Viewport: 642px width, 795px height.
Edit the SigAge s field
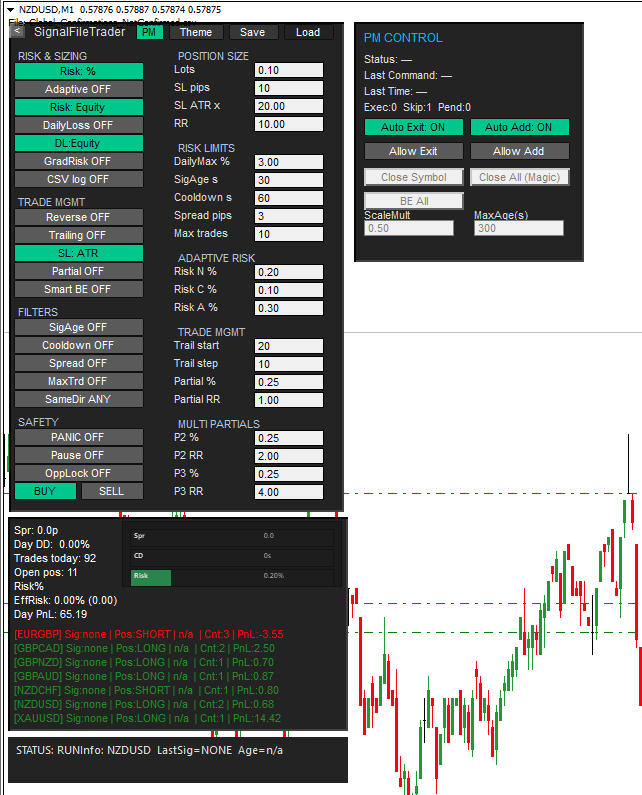289,180
